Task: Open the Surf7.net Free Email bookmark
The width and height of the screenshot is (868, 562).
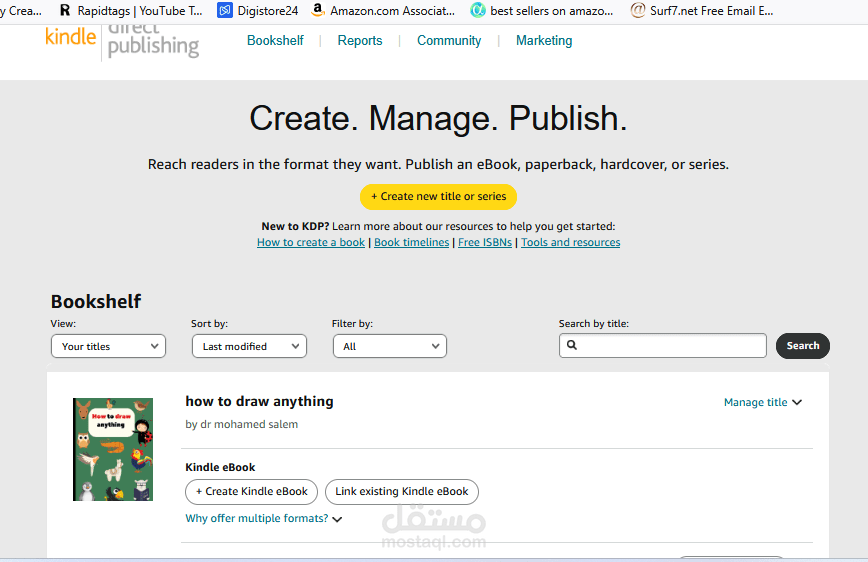Action: (x=702, y=11)
